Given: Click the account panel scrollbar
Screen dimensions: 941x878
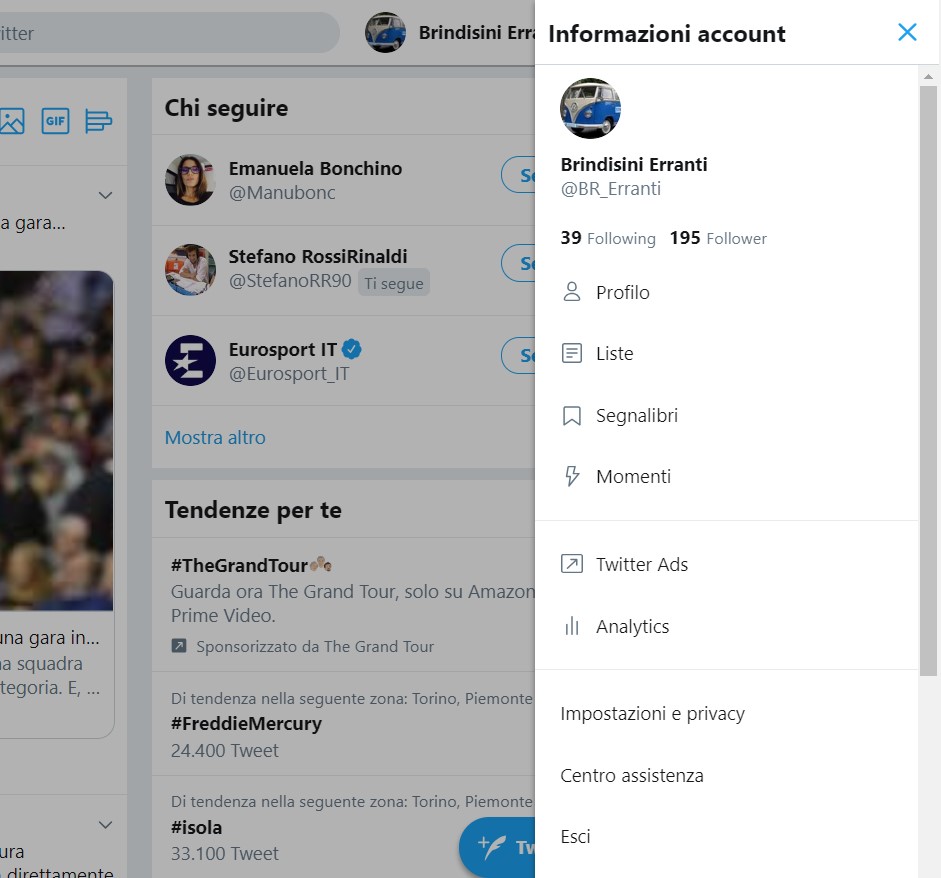Looking at the screenshot, I should [x=929, y=380].
